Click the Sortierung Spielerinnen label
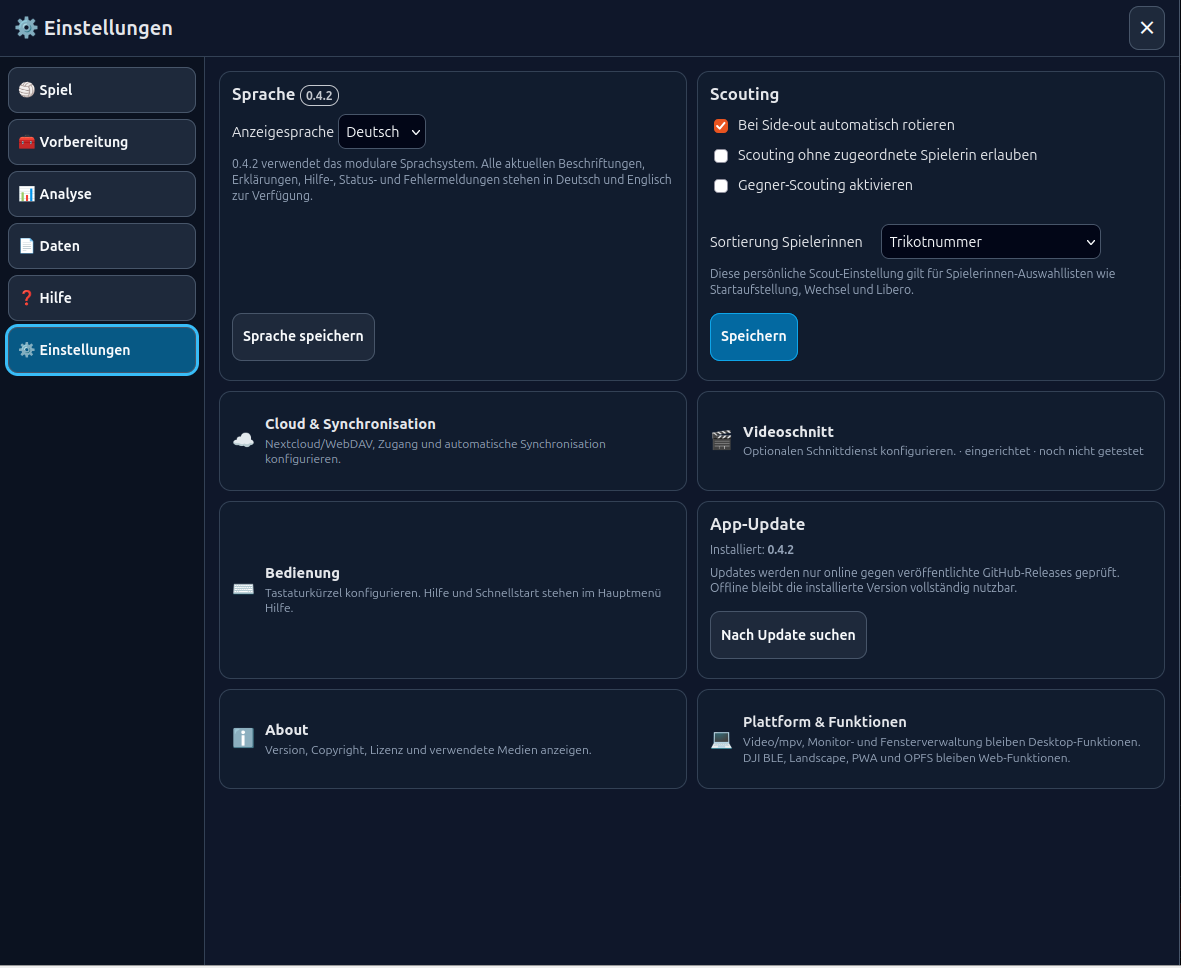 [x=786, y=242]
